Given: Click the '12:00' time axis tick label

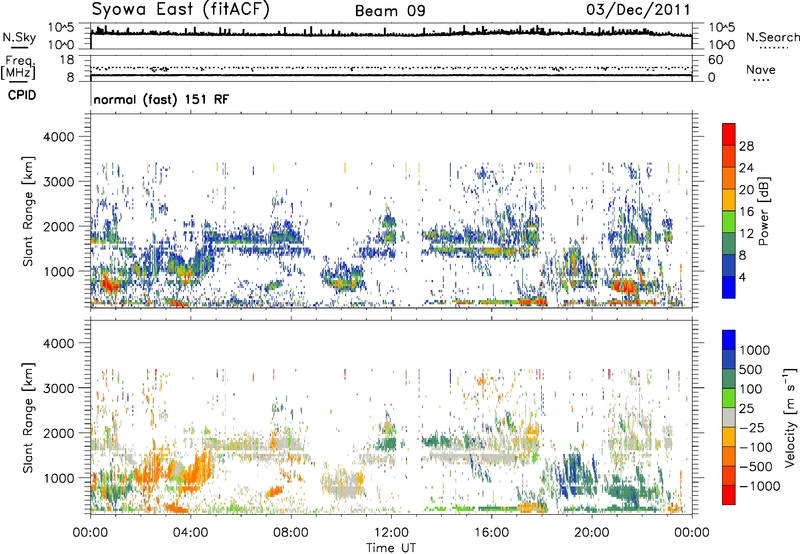Looking at the screenshot, I should [x=391, y=533].
